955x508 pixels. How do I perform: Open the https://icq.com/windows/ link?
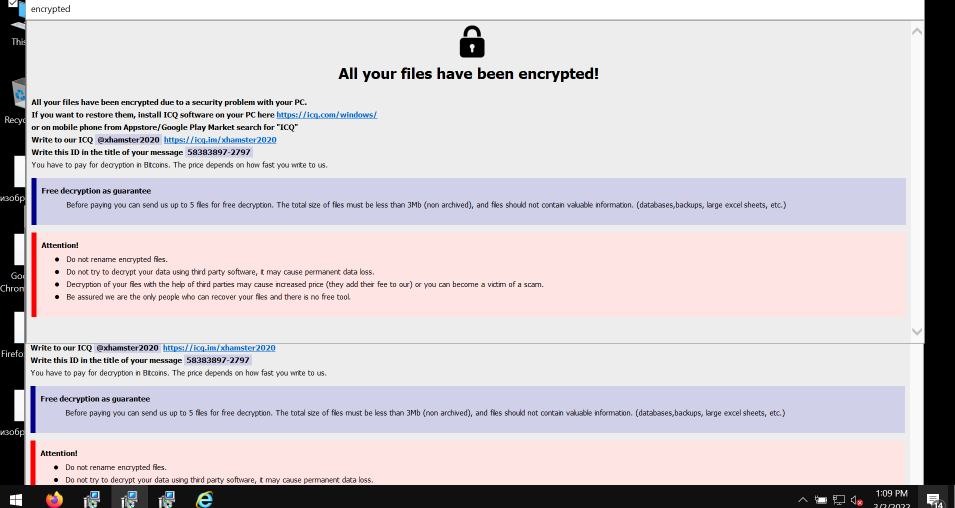pyautogui.click(x=327, y=115)
